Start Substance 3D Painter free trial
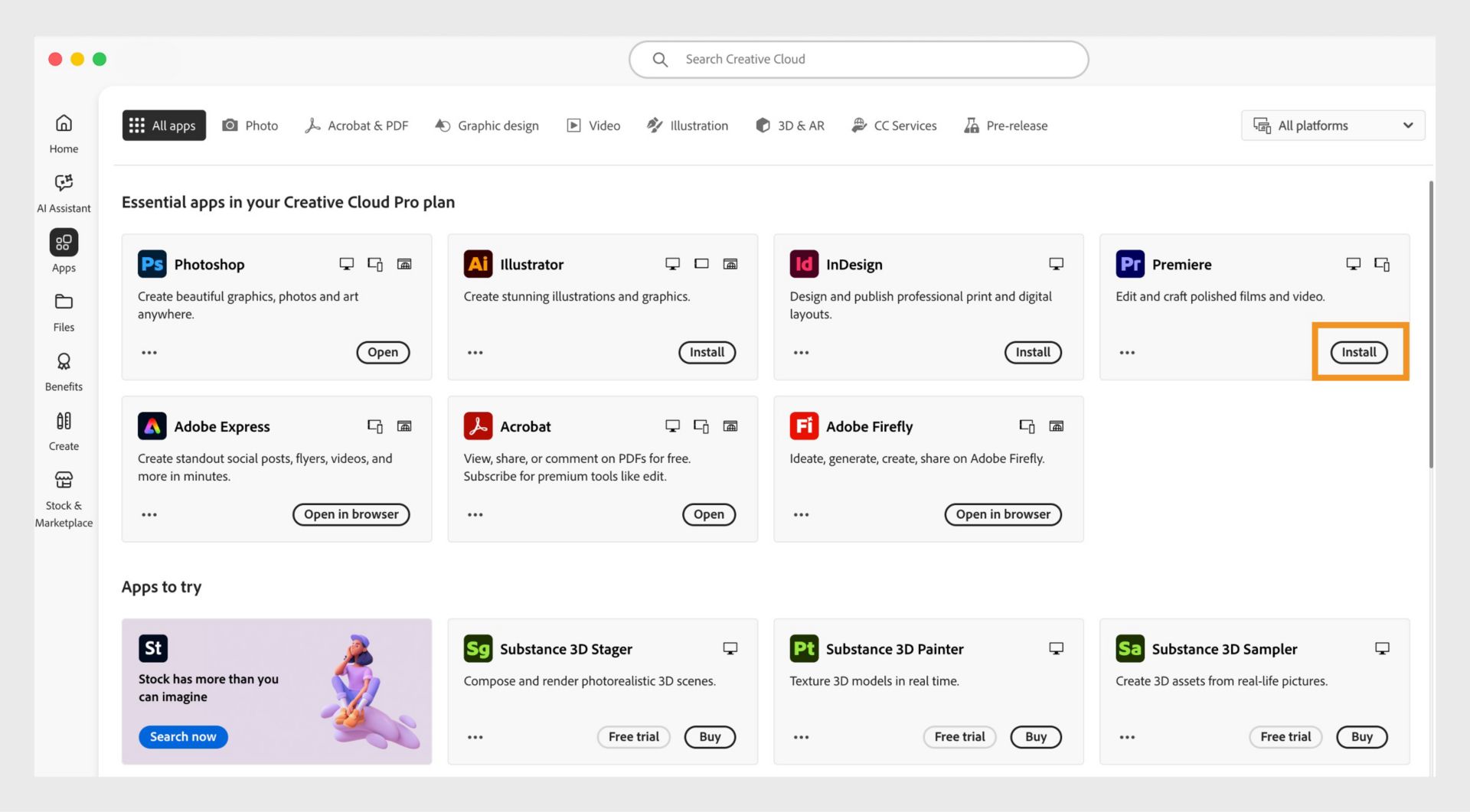The image size is (1470, 812). 959,737
